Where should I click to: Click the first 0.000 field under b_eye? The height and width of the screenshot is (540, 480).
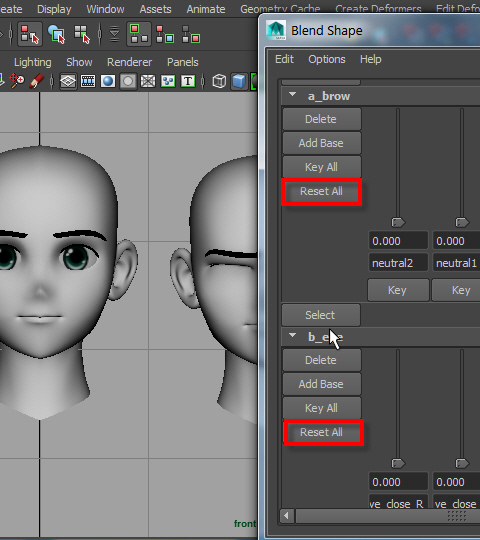398,482
